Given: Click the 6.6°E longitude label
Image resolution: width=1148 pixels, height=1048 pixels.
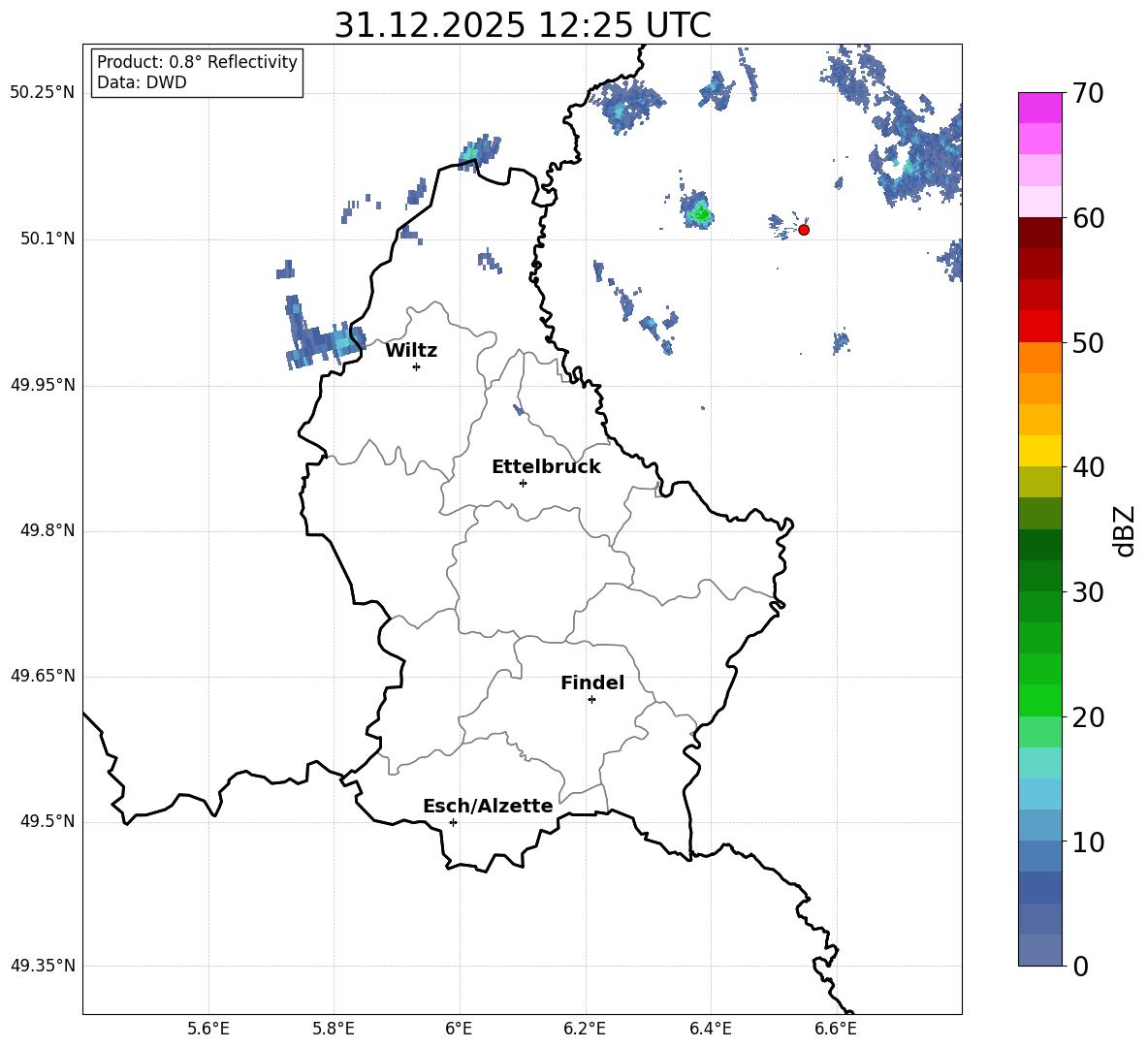Looking at the screenshot, I should 836,1029.
